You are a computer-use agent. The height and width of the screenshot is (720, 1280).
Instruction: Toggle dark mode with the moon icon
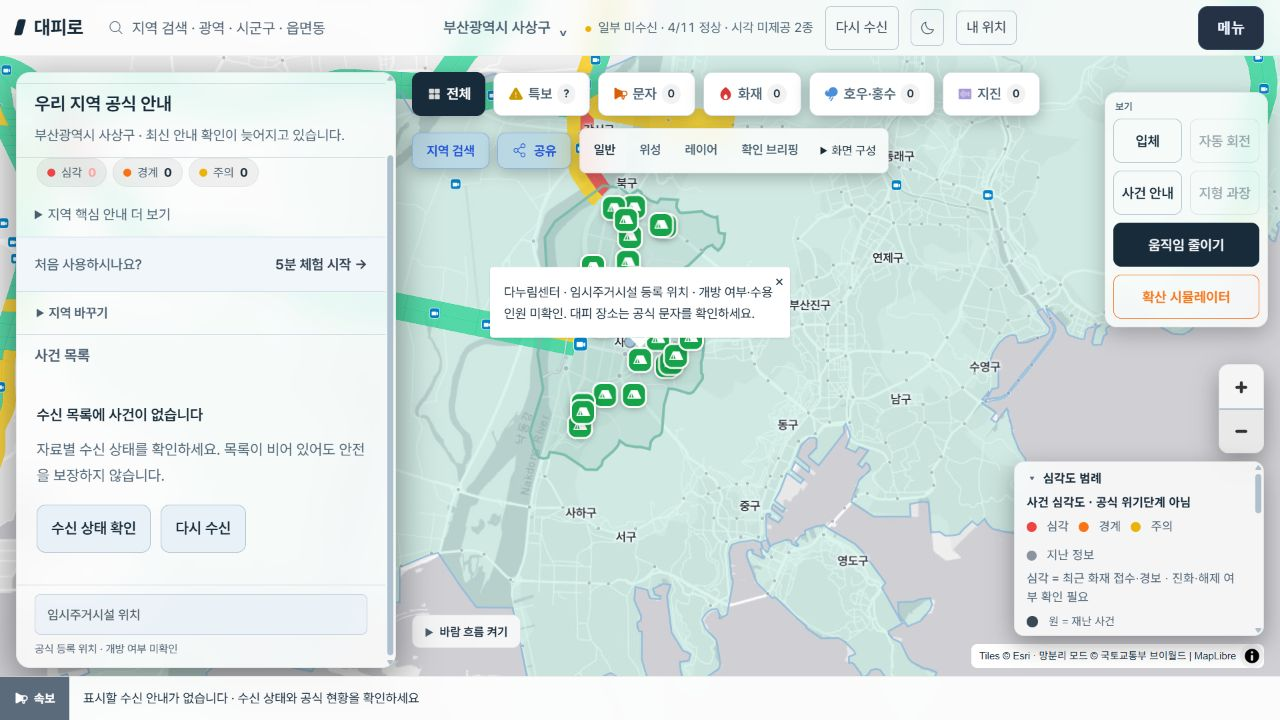(927, 28)
